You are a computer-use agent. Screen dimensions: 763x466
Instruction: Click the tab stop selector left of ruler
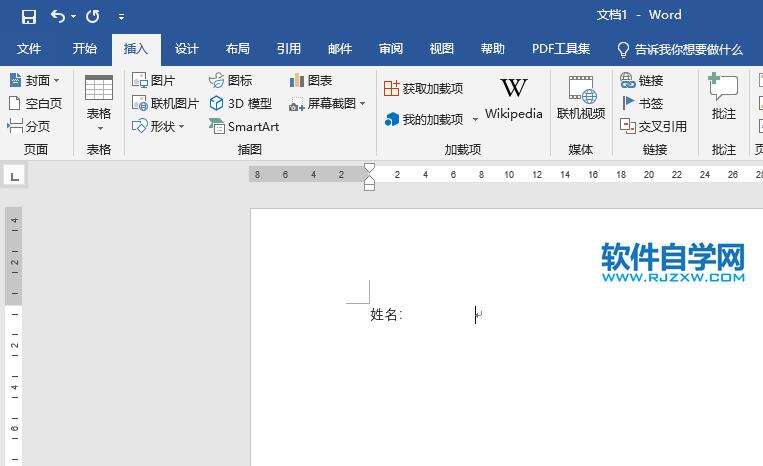tap(15, 176)
